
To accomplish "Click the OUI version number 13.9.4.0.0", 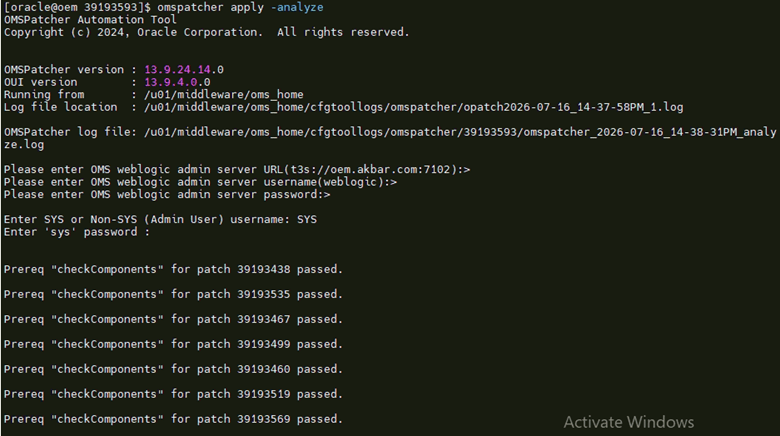I will 177,82.
